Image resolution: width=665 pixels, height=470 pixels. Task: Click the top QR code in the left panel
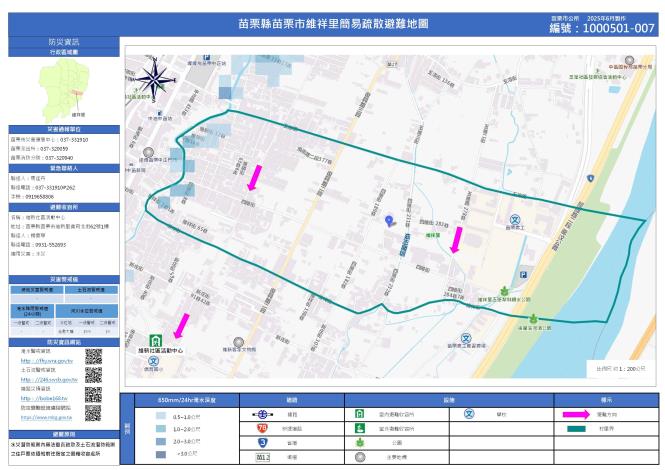pos(93,356)
